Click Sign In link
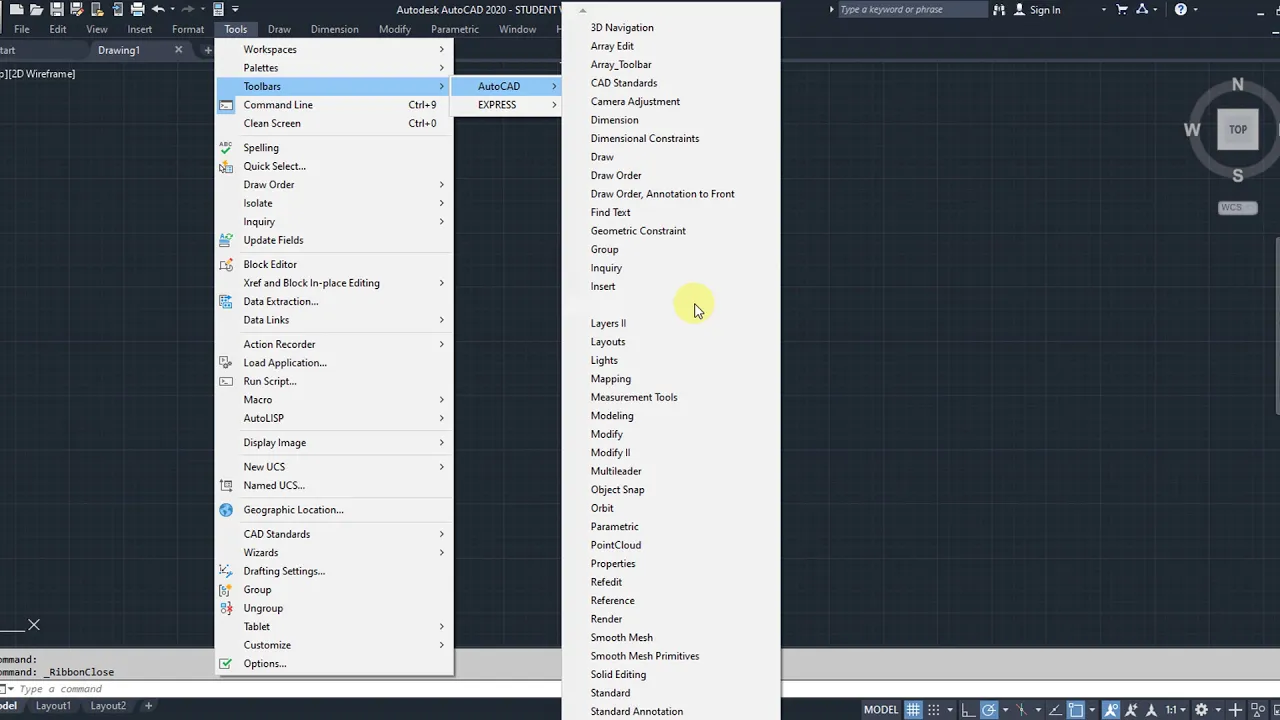This screenshot has width=1280, height=720. (1045, 10)
